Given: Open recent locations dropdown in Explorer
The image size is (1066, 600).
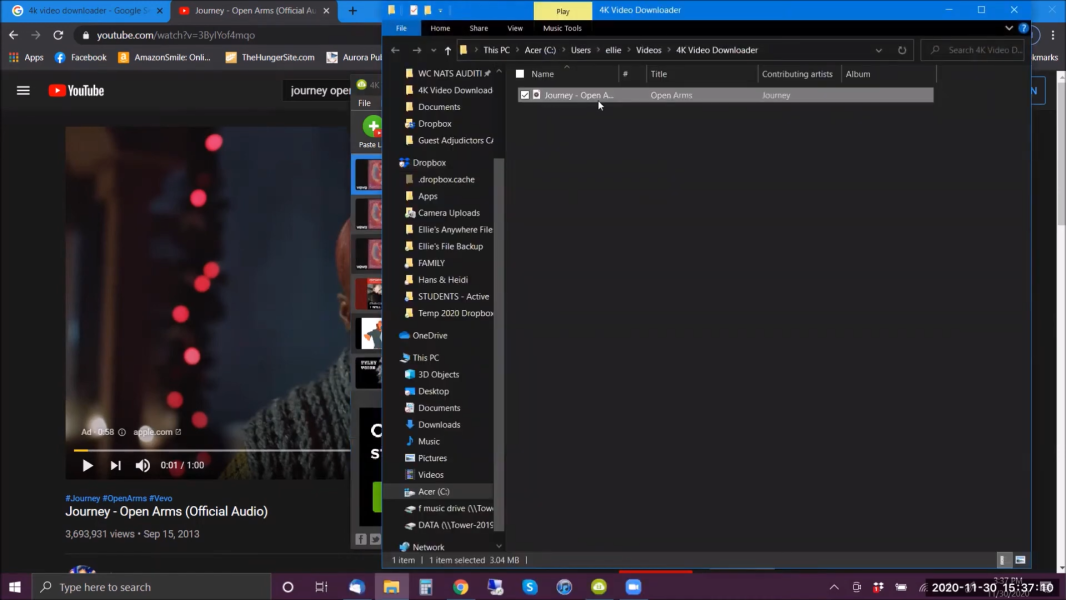Looking at the screenshot, I should (x=433, y=50).
